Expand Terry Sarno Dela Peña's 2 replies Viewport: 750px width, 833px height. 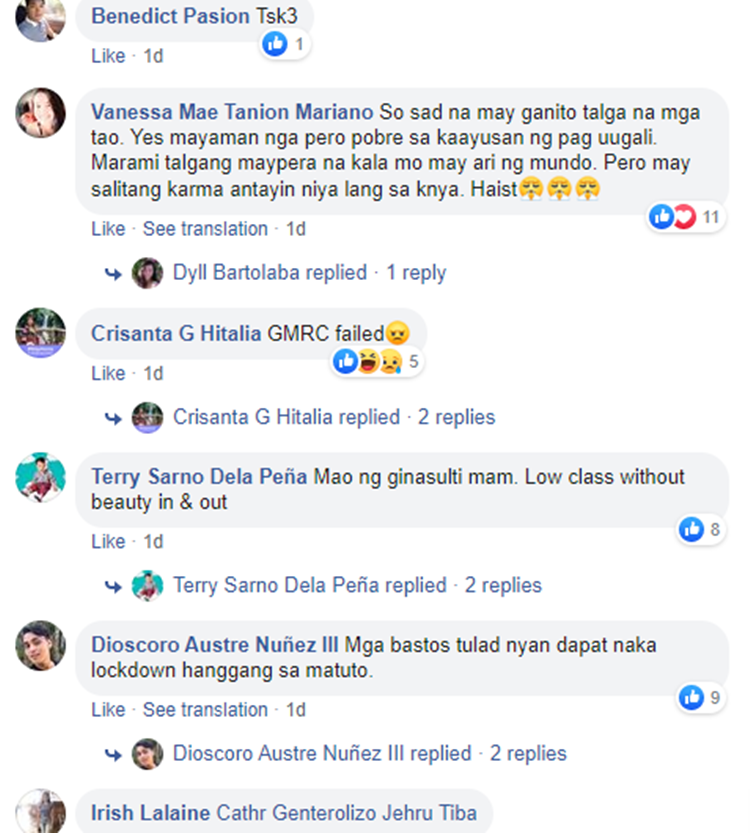(x=357, y=585)
